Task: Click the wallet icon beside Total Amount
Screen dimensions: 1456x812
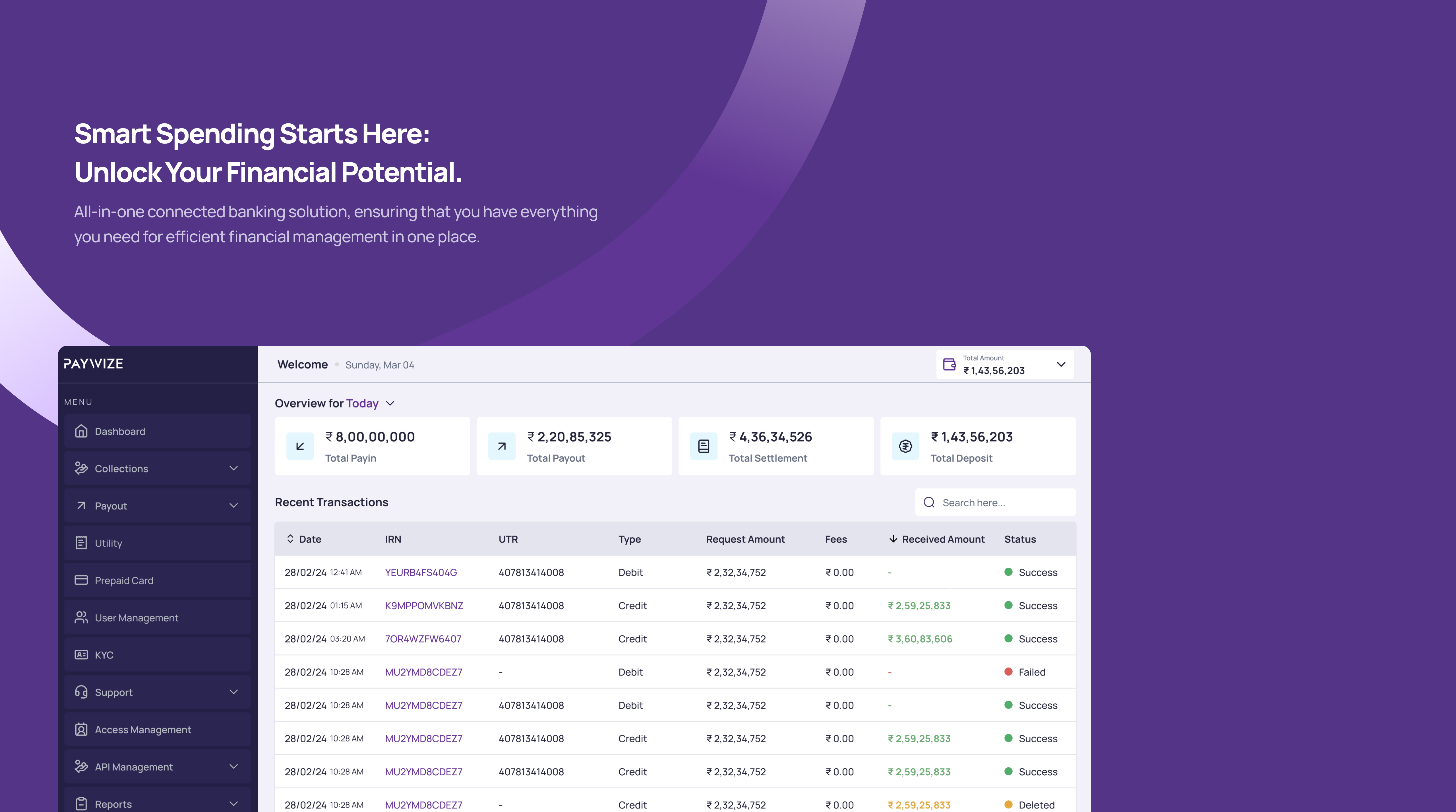Action: click(x=950, y=364)
